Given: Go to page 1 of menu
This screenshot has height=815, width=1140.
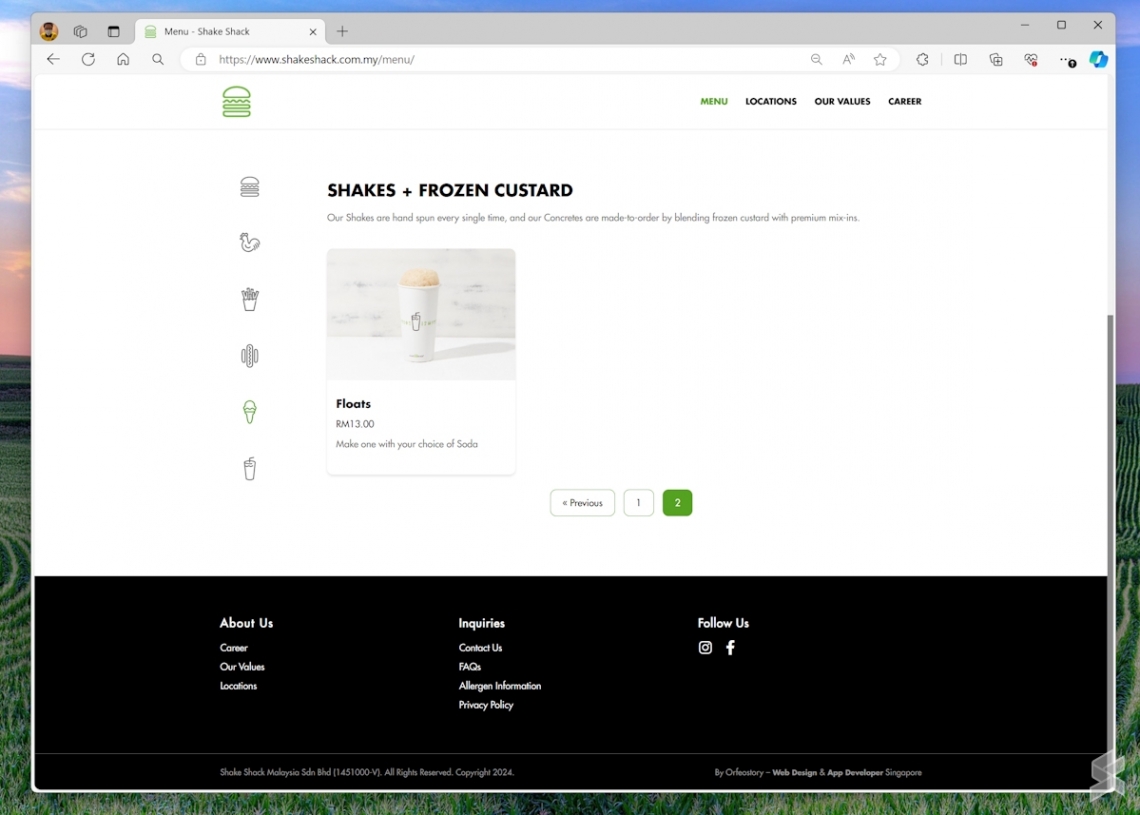Looking at the screenshot, I should coord(638,503).
